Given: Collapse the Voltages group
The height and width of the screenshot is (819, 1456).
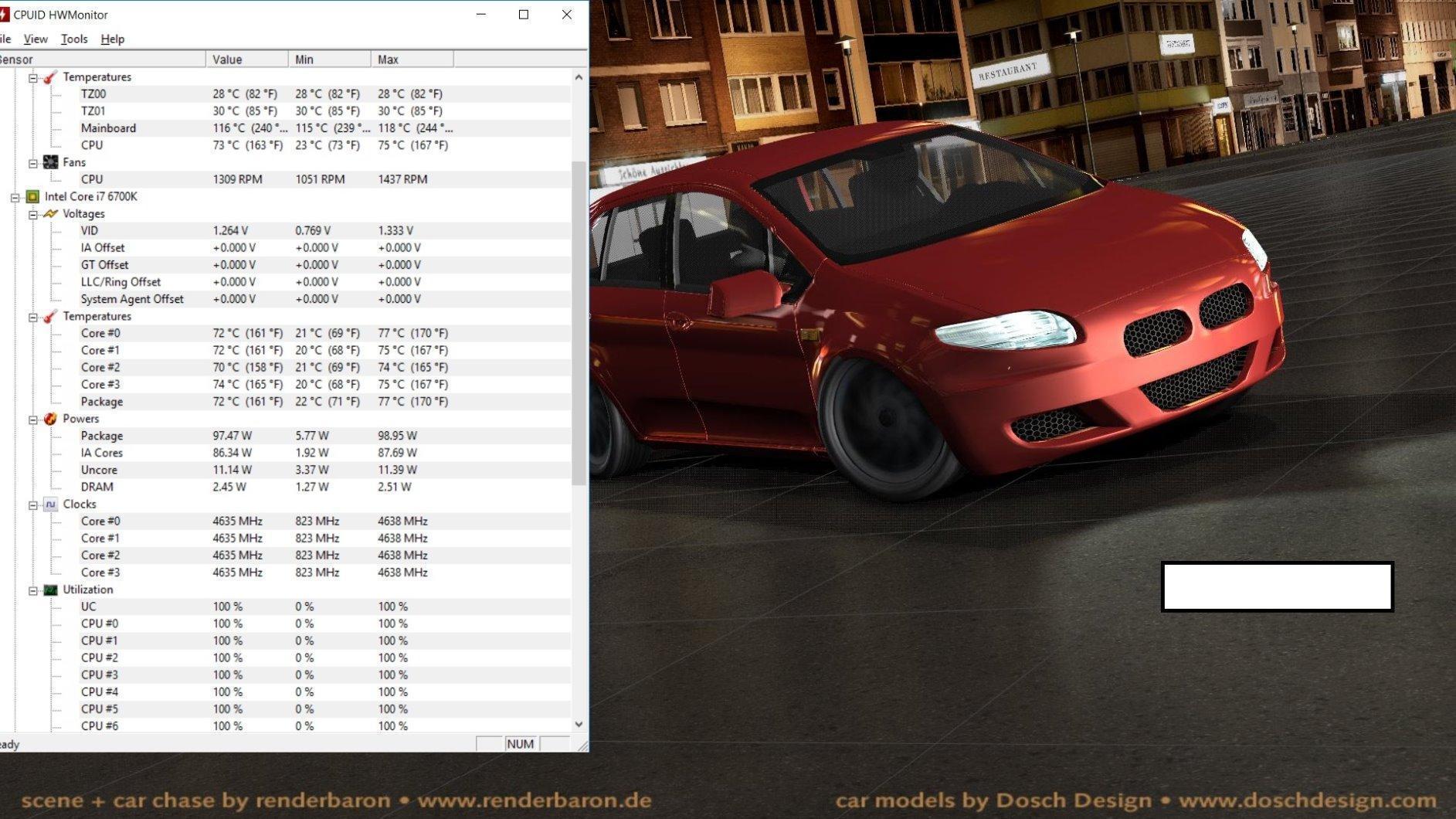Looking at the screenshot, I should 33,215.
